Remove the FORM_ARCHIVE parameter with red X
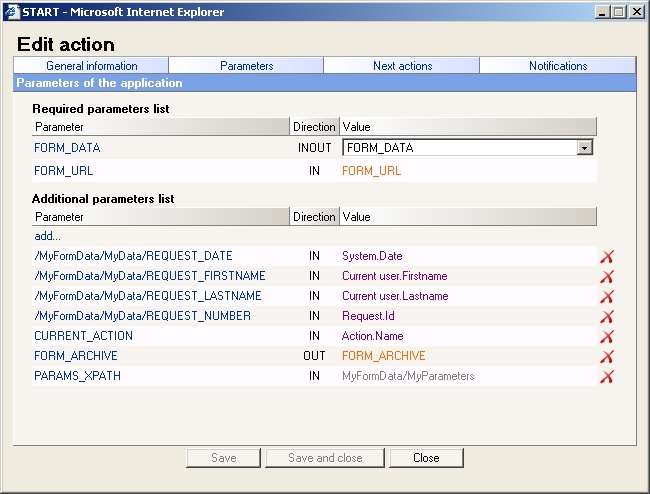The height and width of the screenshot is (494, 650). click(x=606, y=357)
